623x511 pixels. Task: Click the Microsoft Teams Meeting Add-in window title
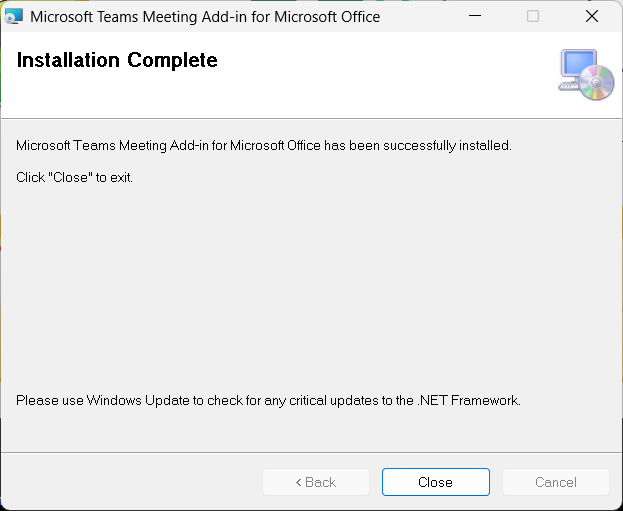pyautogui.click(x=205, y=17)
